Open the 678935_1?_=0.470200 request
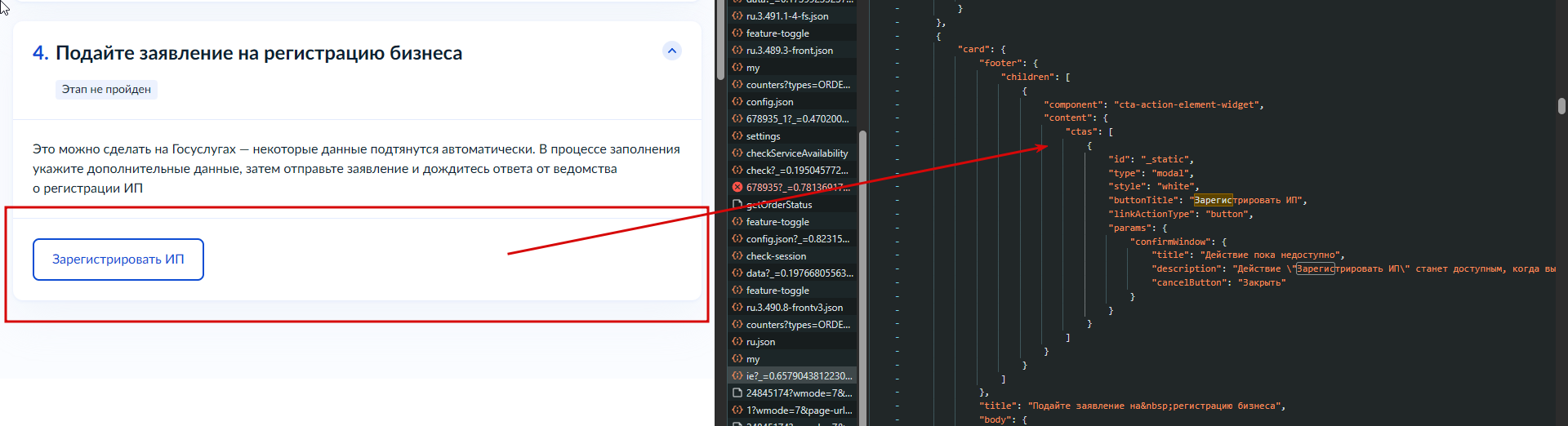 (797, 119)
